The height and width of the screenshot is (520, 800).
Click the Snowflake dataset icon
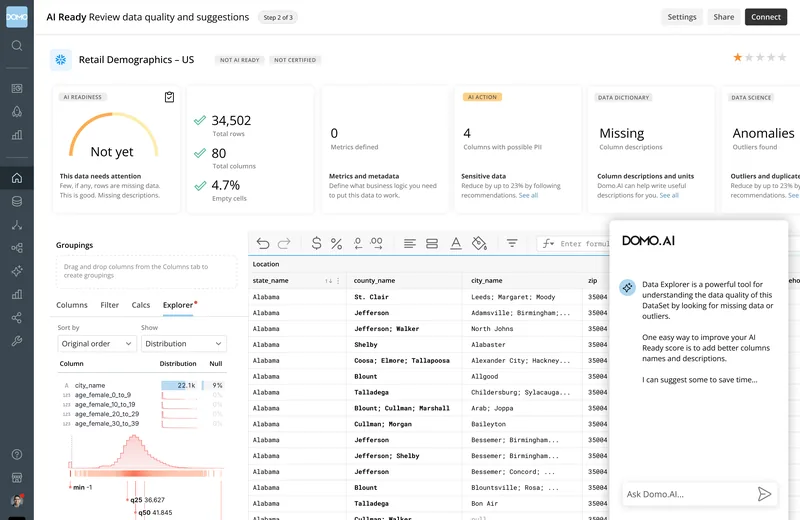tap(61, 60)
